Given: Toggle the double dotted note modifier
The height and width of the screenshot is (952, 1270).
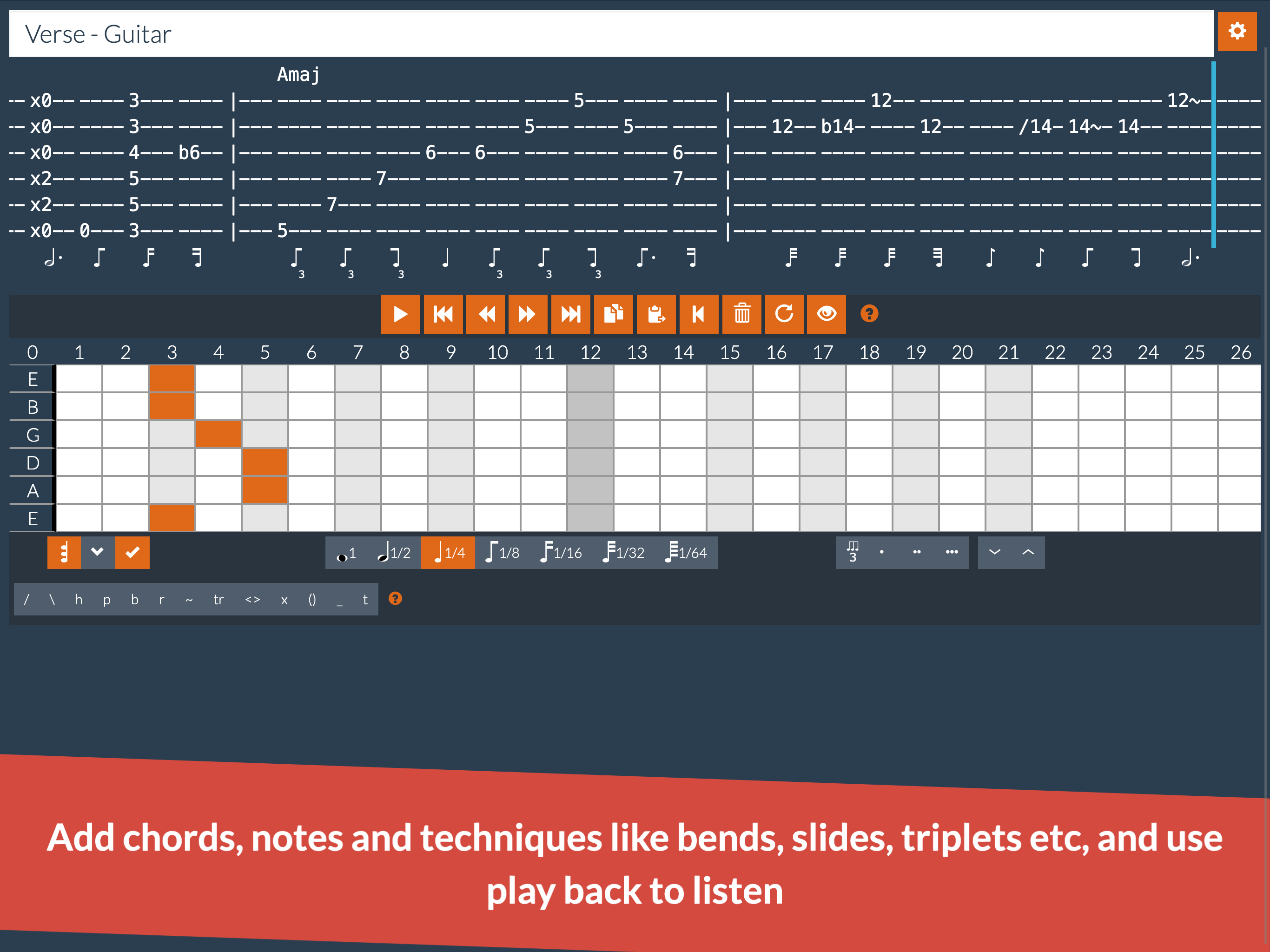Looking at the screenshot, I should point(917,552).
